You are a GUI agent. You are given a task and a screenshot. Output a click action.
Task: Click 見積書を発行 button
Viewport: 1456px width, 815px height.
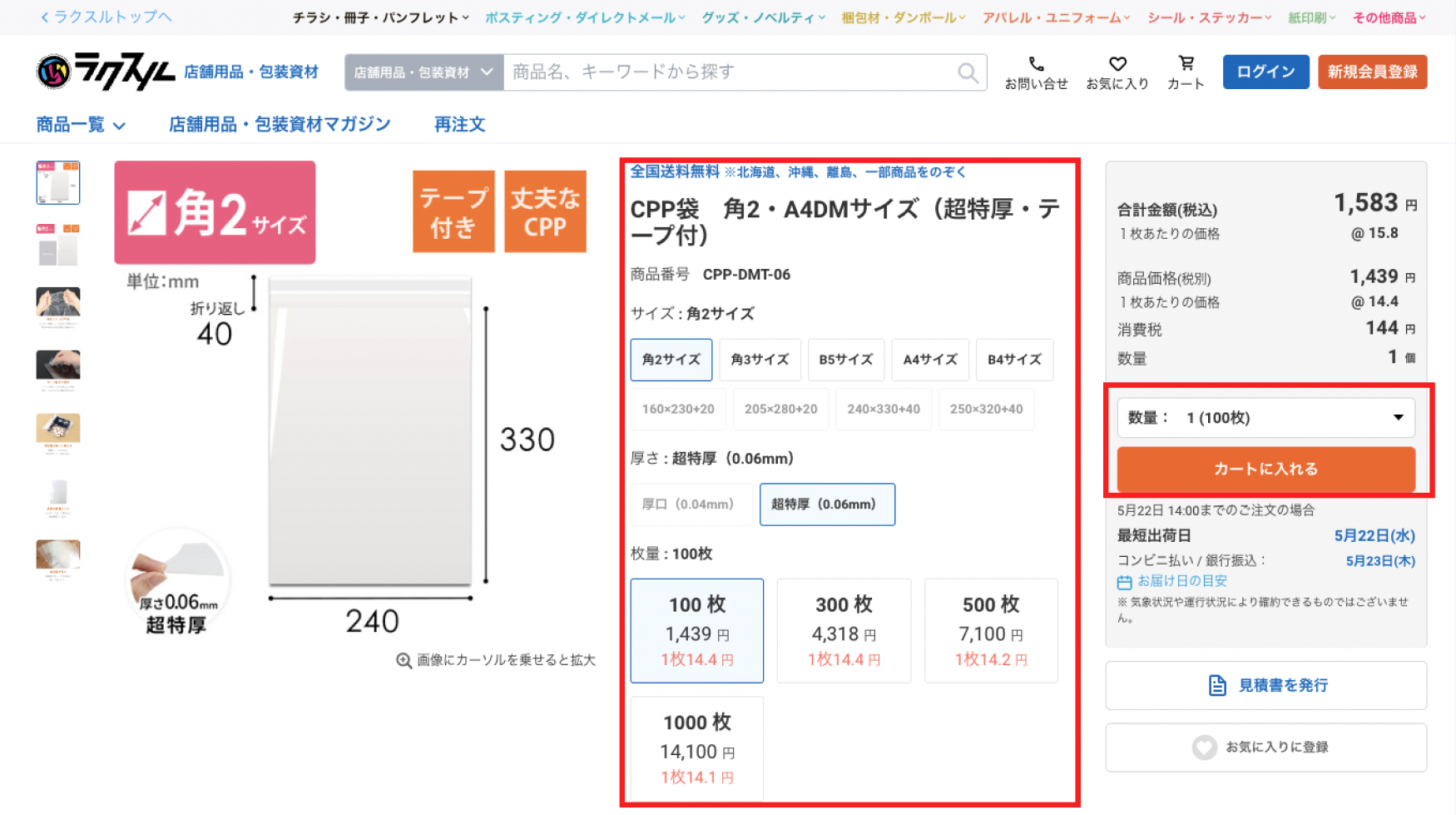(1265, 685)
